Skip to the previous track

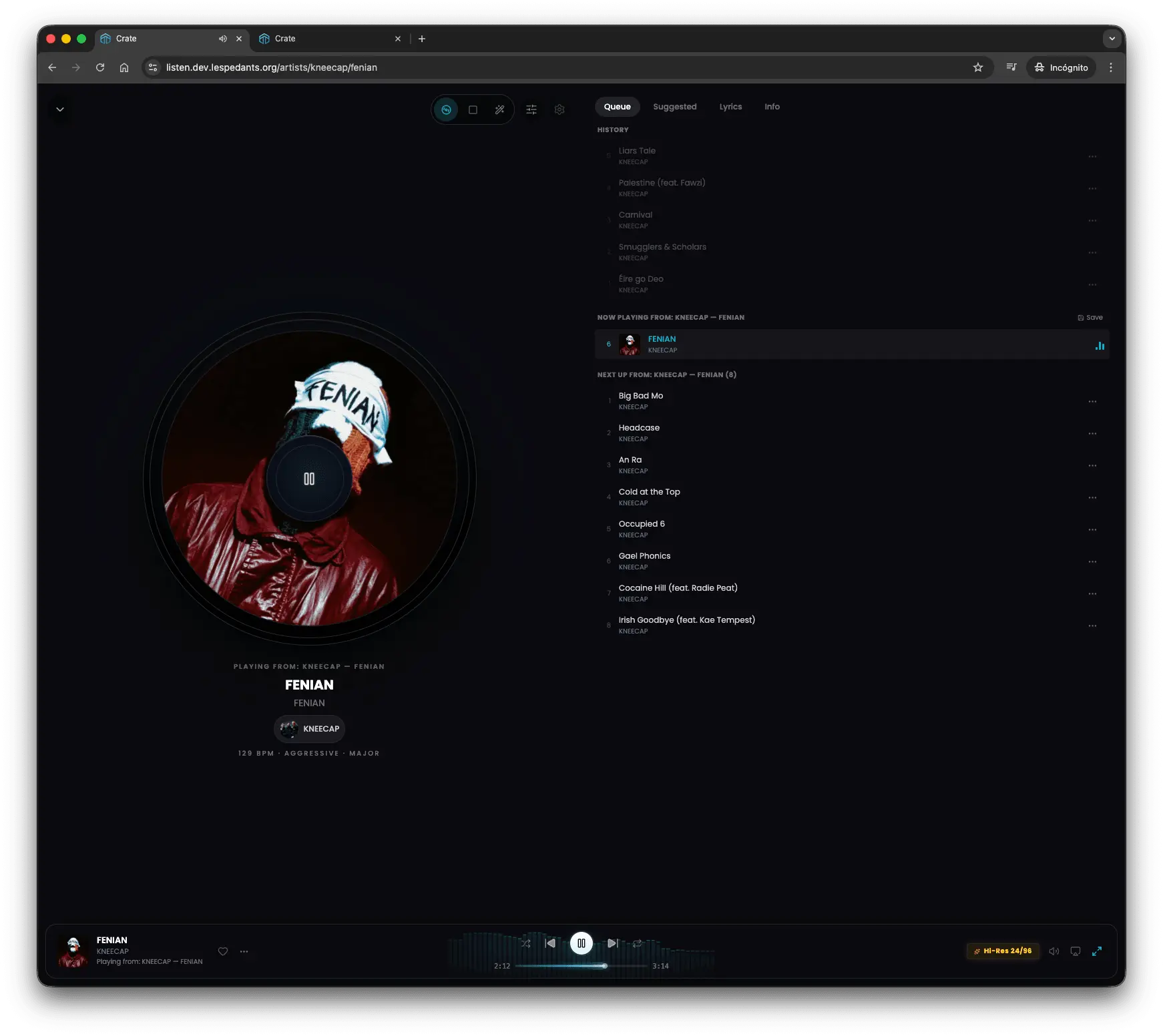(x=550, y=943)
